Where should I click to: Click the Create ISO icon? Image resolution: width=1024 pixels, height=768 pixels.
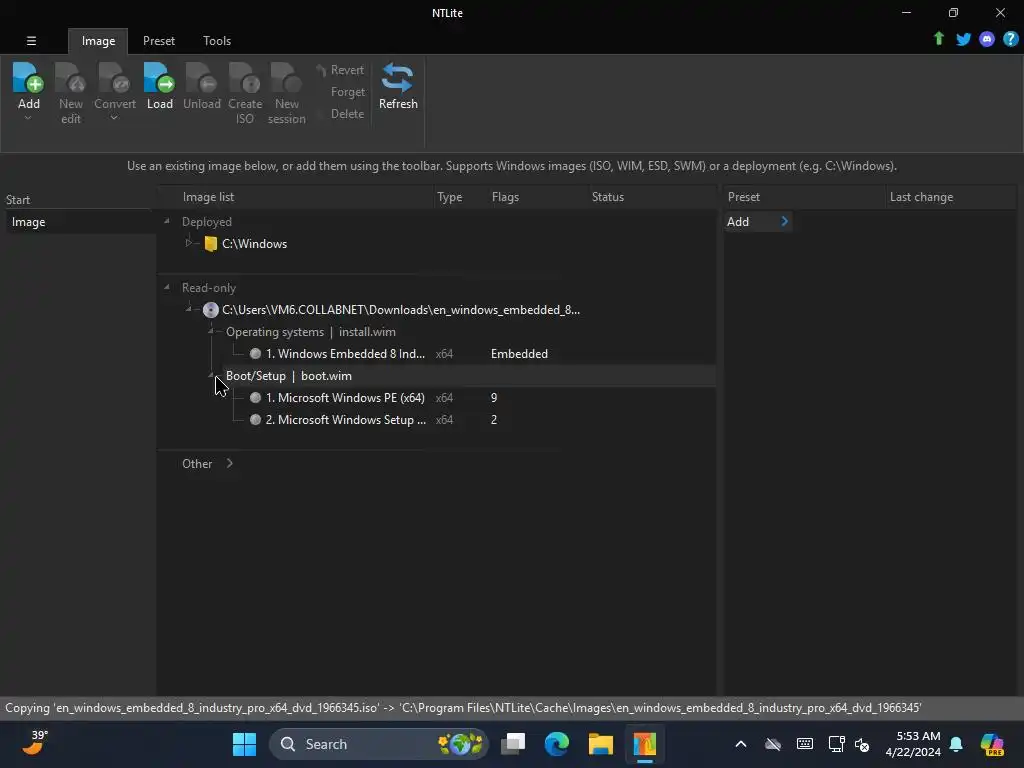click(245, 78)
